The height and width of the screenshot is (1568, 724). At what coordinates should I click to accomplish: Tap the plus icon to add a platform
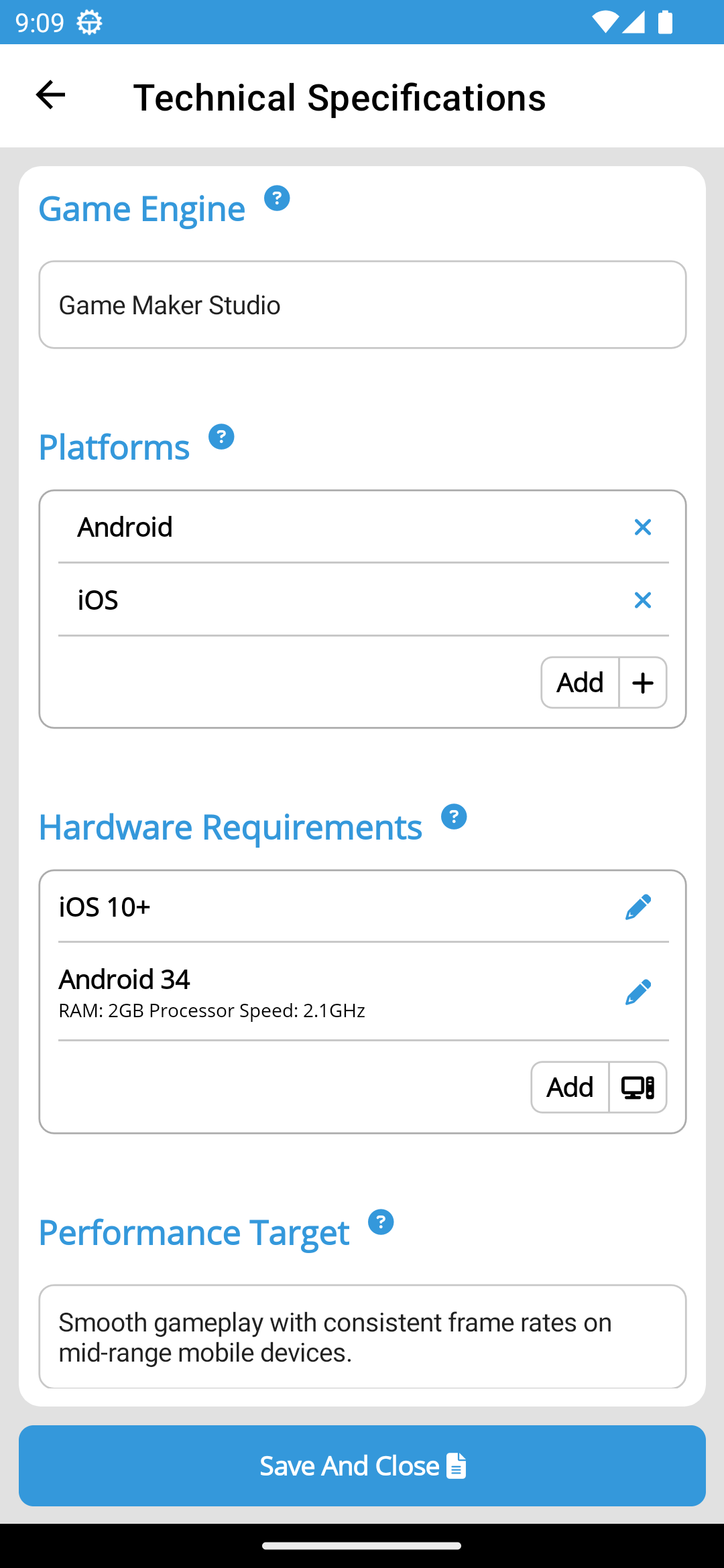(x=642, y=683)
